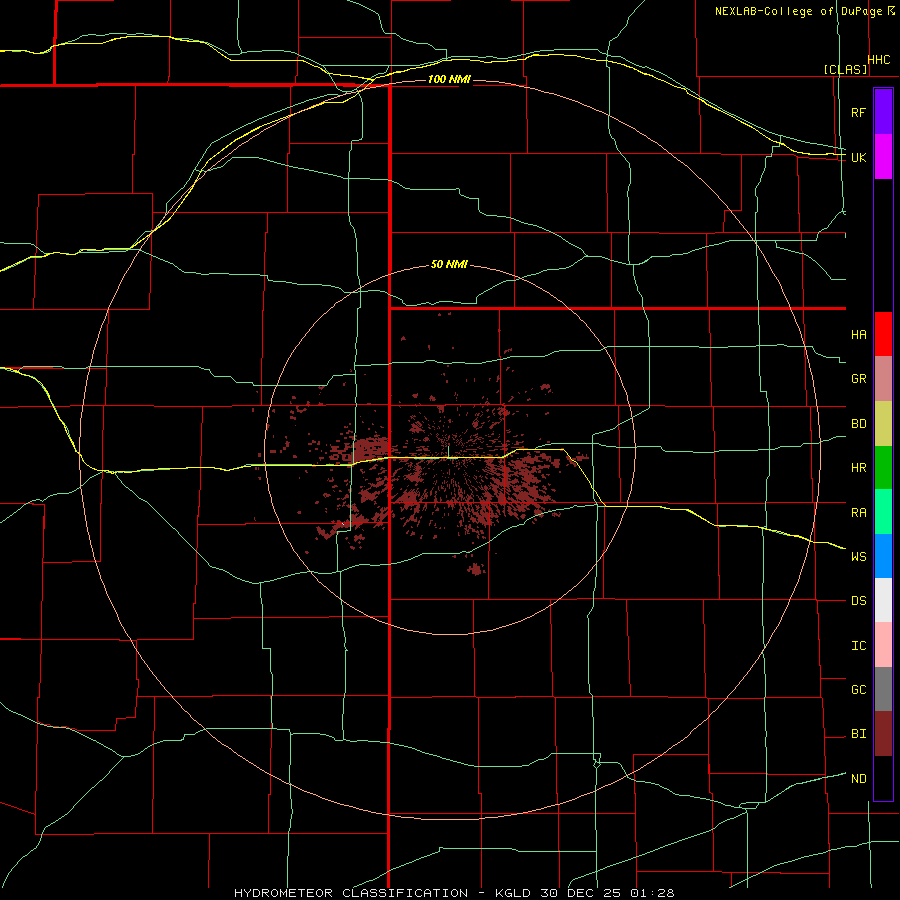Click the BI brown legend swatch

pos(883,734)
